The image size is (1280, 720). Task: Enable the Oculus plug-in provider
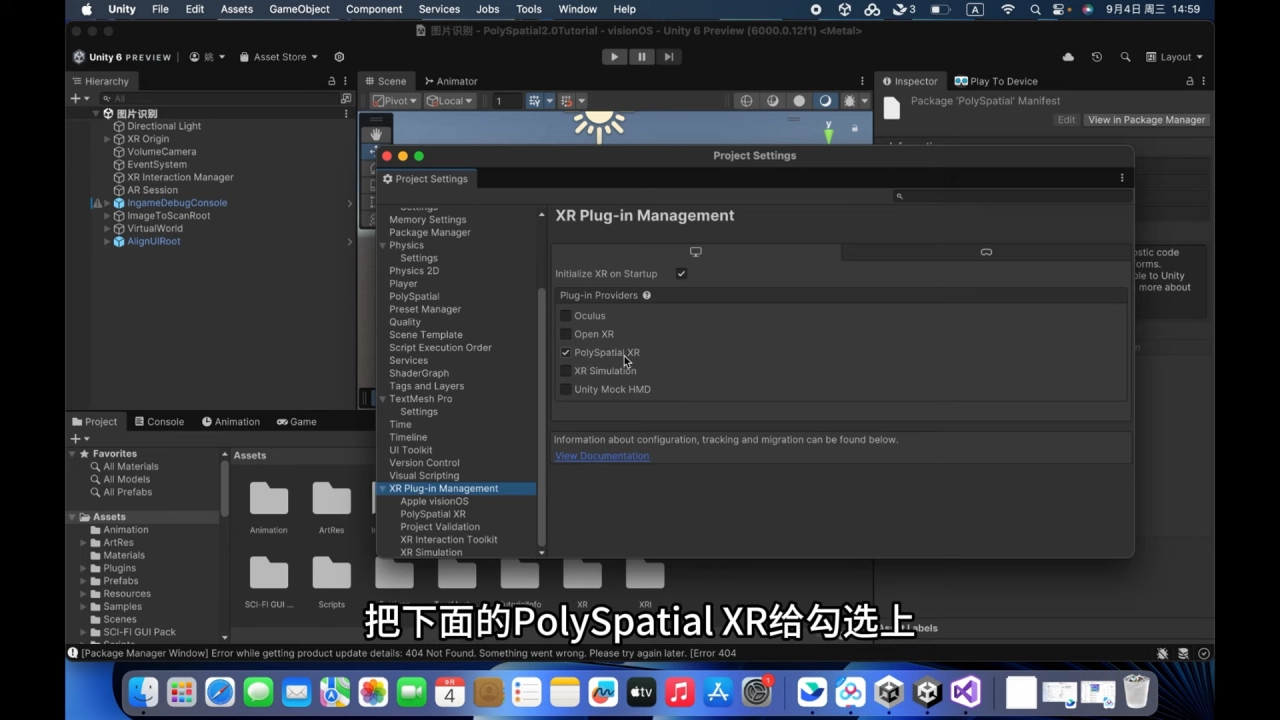tap(566, 316)
